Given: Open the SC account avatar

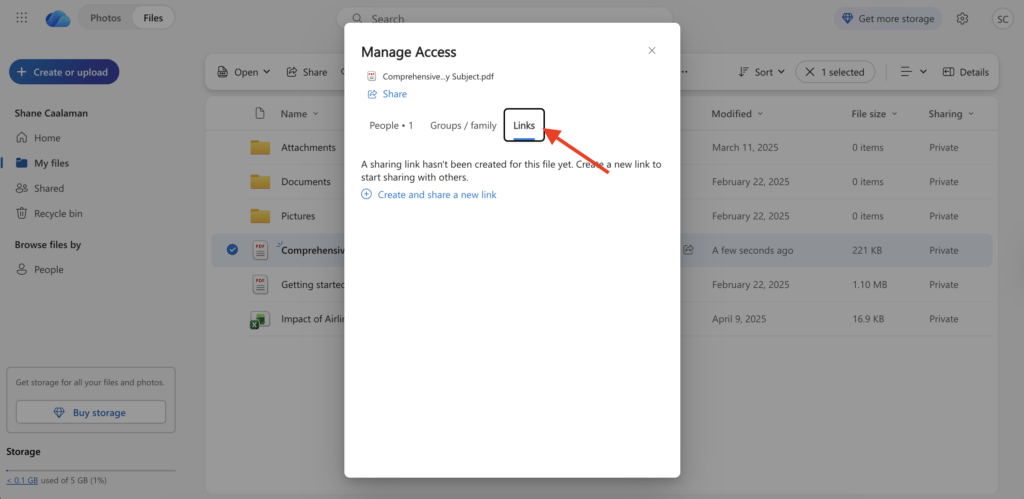Looking at the screenshot, I should (1002, 19).
